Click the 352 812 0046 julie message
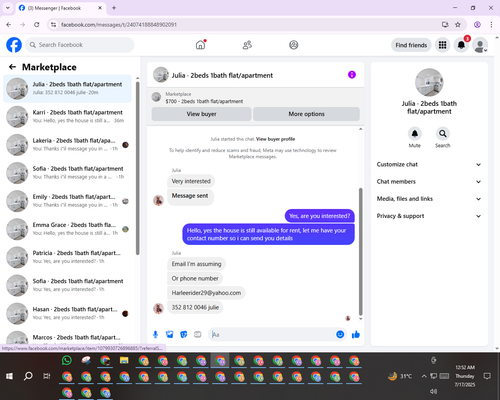 pyautogui.click(x=195, y=307)
